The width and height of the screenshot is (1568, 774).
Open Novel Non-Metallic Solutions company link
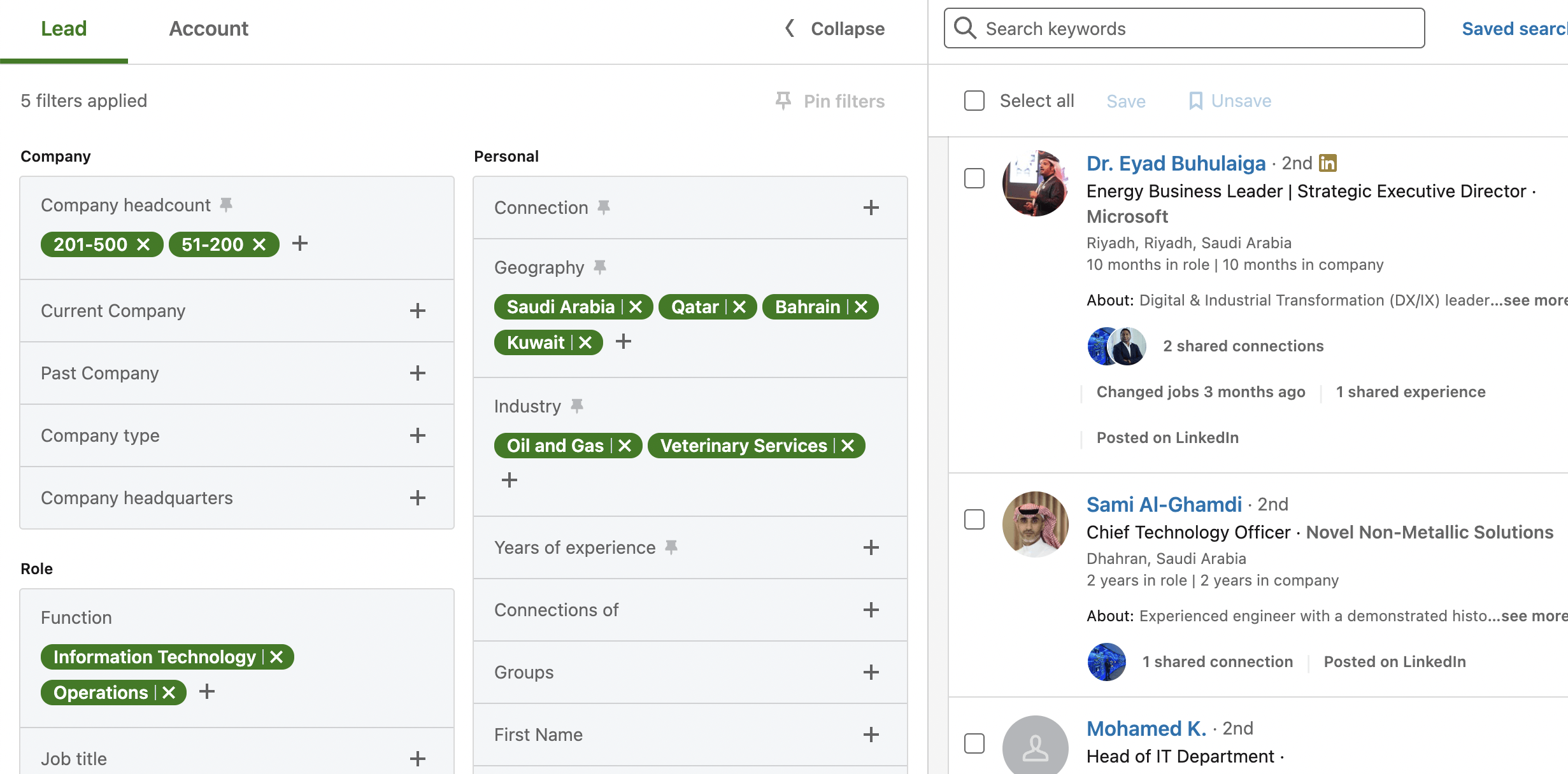point(1429,532)
